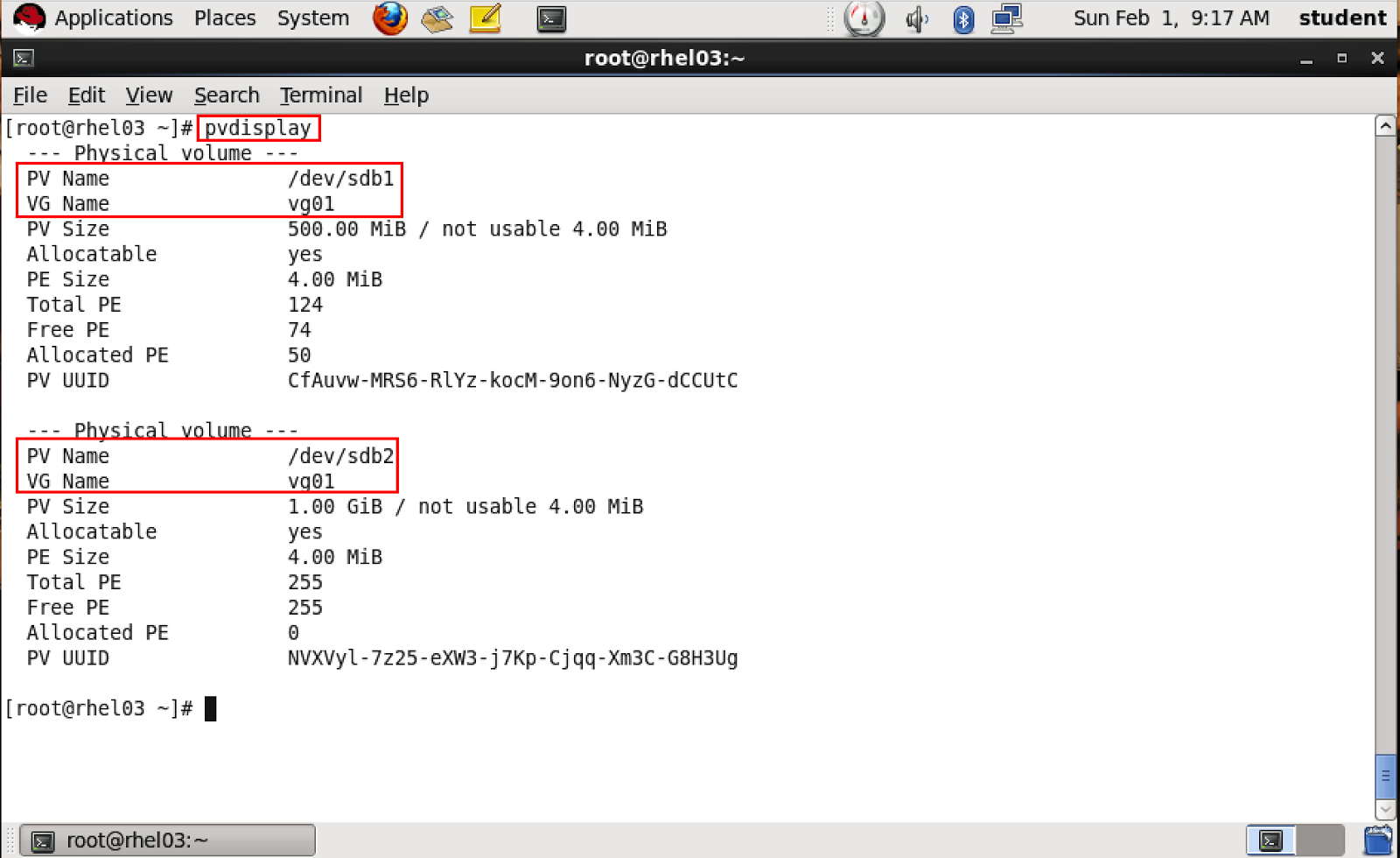The height and width of the screenshot is (858, 1400).
Task: Open the Edit menu in terminal
Action: click(86, 95)
